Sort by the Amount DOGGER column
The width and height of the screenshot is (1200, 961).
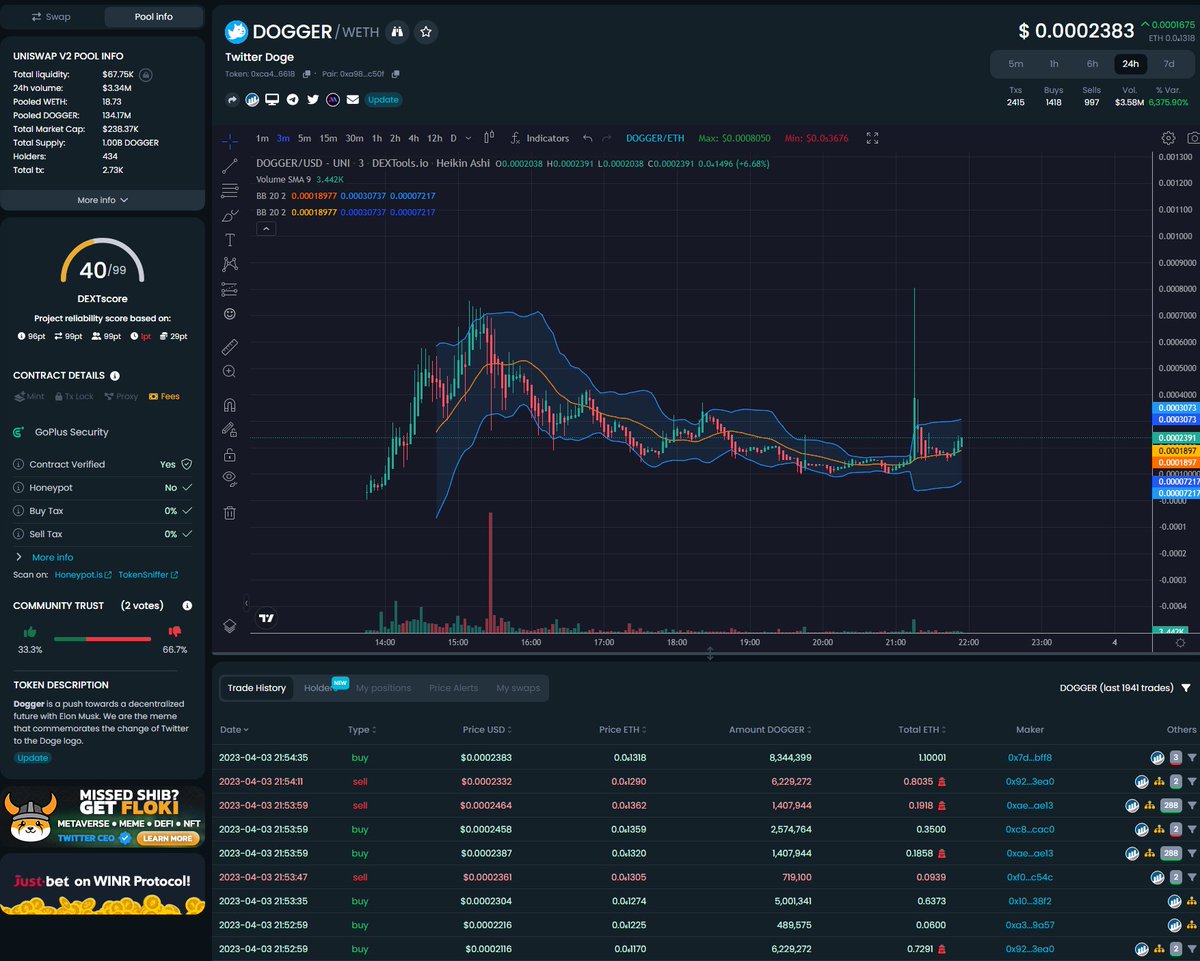770,730
